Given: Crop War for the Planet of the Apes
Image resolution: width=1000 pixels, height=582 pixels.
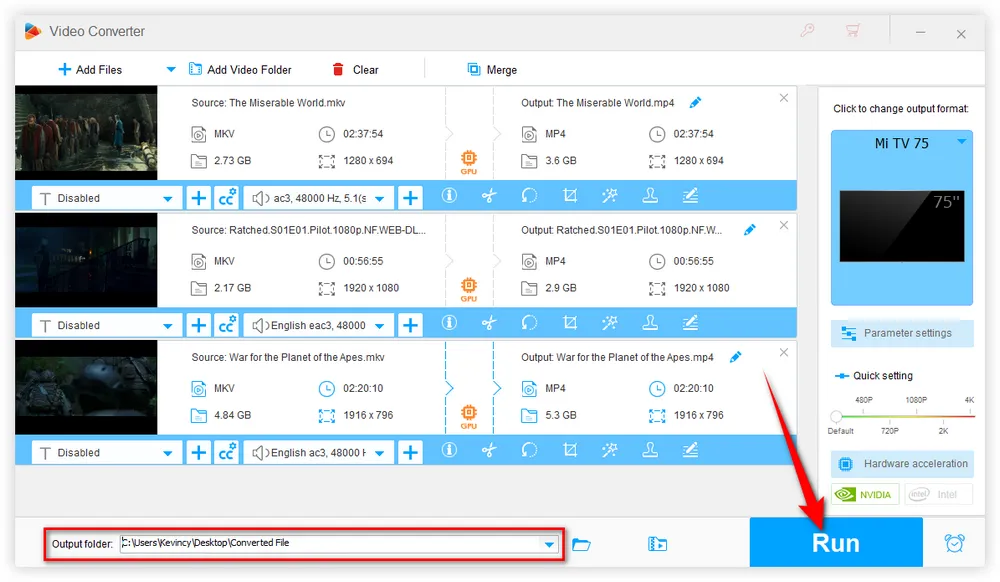Looking at the screenshot, I should click(570, 450).
